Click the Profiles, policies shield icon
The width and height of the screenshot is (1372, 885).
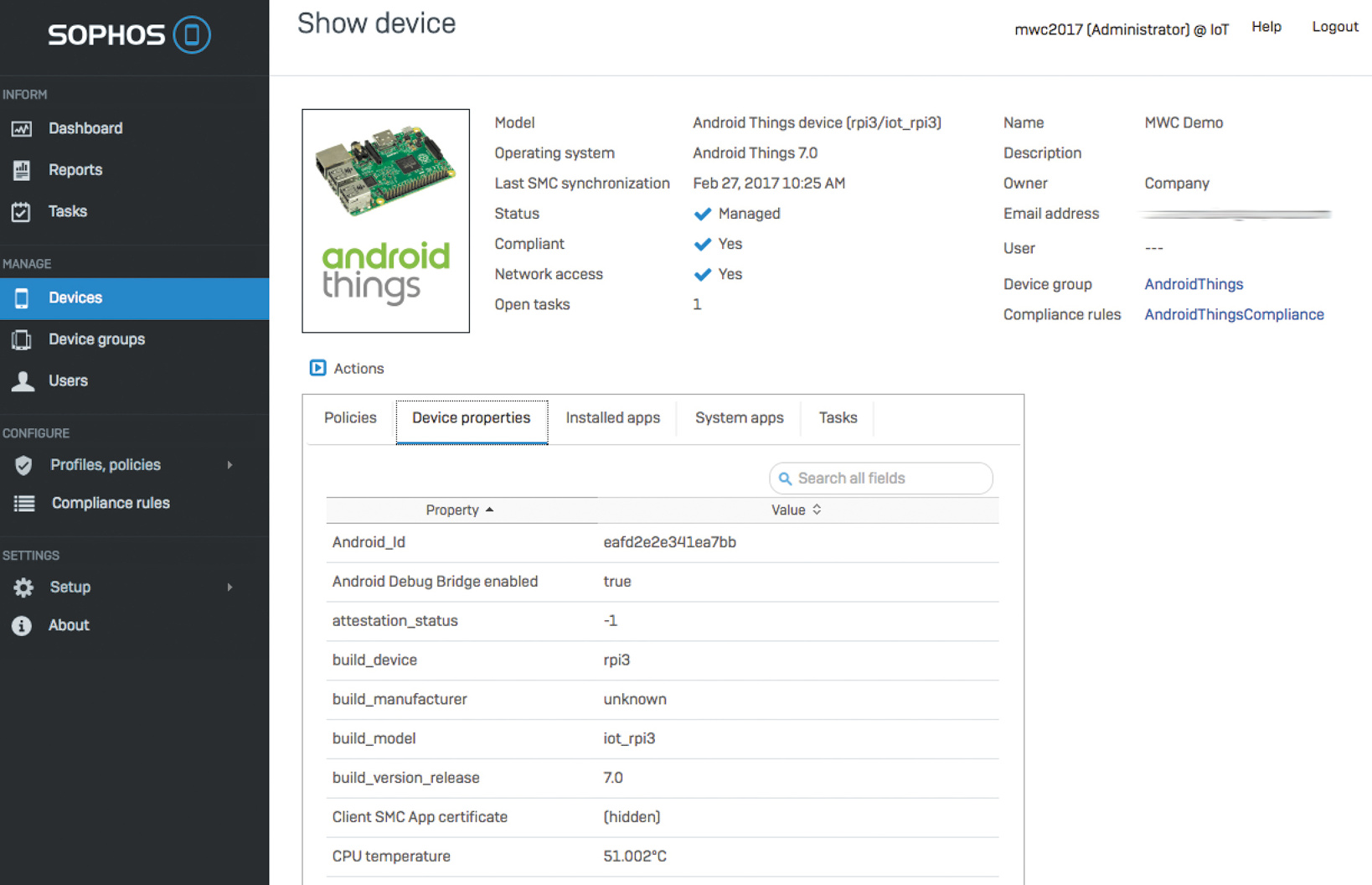click(23, 465)
